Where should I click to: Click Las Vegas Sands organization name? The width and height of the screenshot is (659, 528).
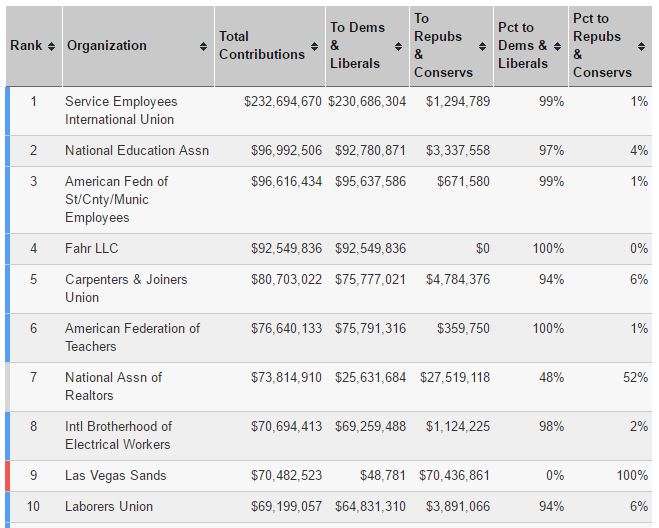[x=116, y=475]
